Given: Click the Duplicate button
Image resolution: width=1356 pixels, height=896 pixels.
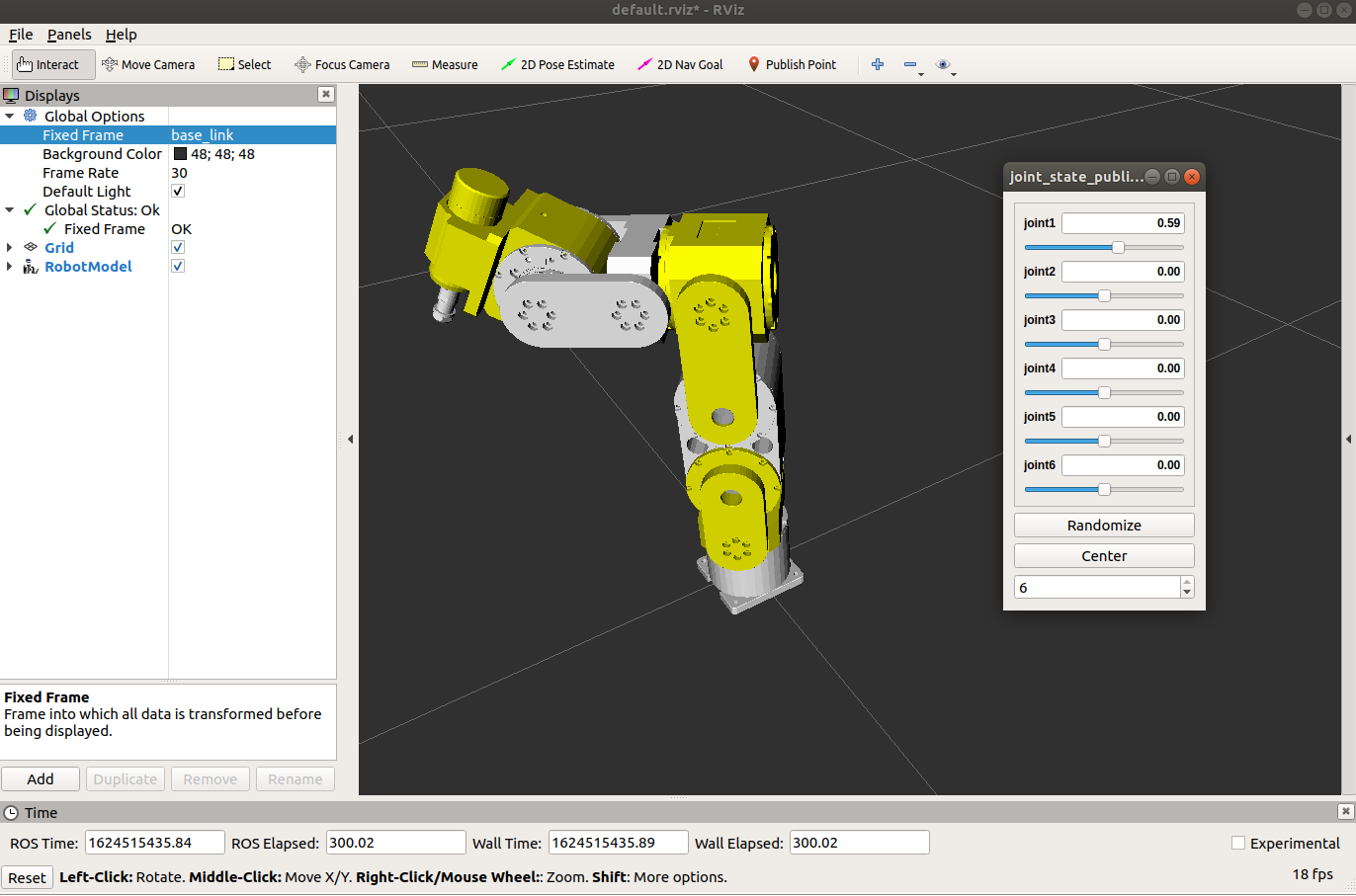Looking at the screenshot, I should pos(126,778).
